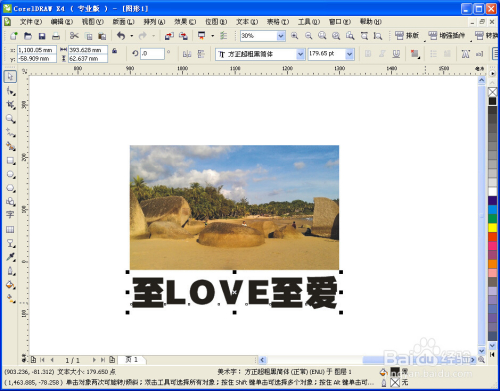Select the Smart Fill tool in toolbox
The height and width of the screenshot is (391, 500).
pyautogui.click(x=10, y=146)
